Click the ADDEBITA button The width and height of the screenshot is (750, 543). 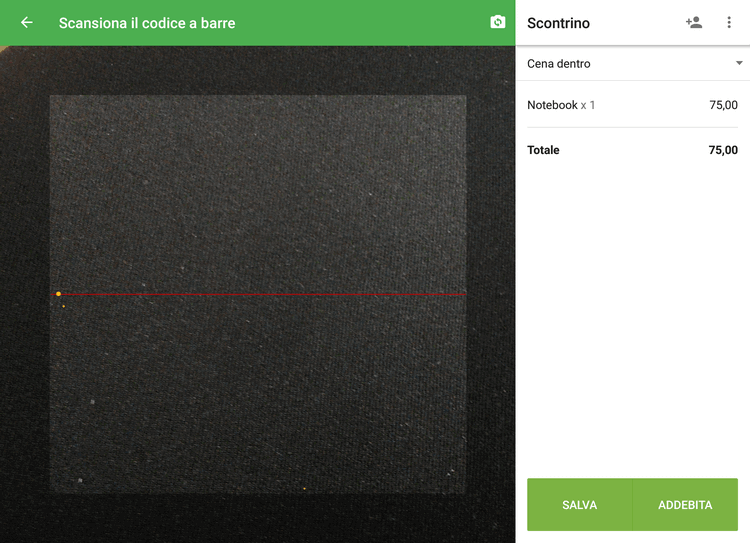[x=685, y=505]
